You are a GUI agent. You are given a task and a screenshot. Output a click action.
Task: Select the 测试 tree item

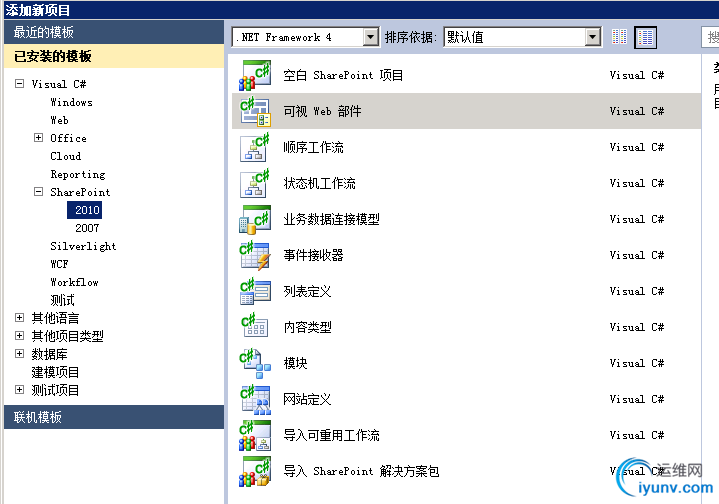[62, 300]
